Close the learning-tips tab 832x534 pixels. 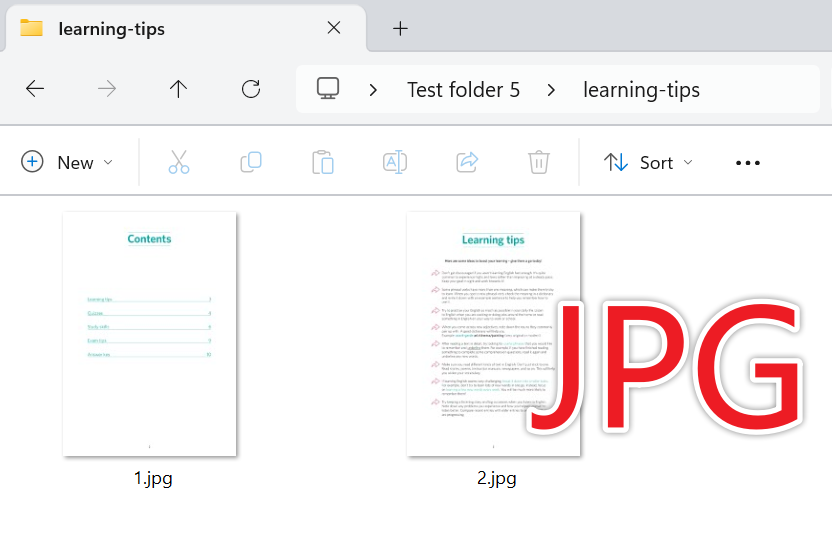point(334,28)
